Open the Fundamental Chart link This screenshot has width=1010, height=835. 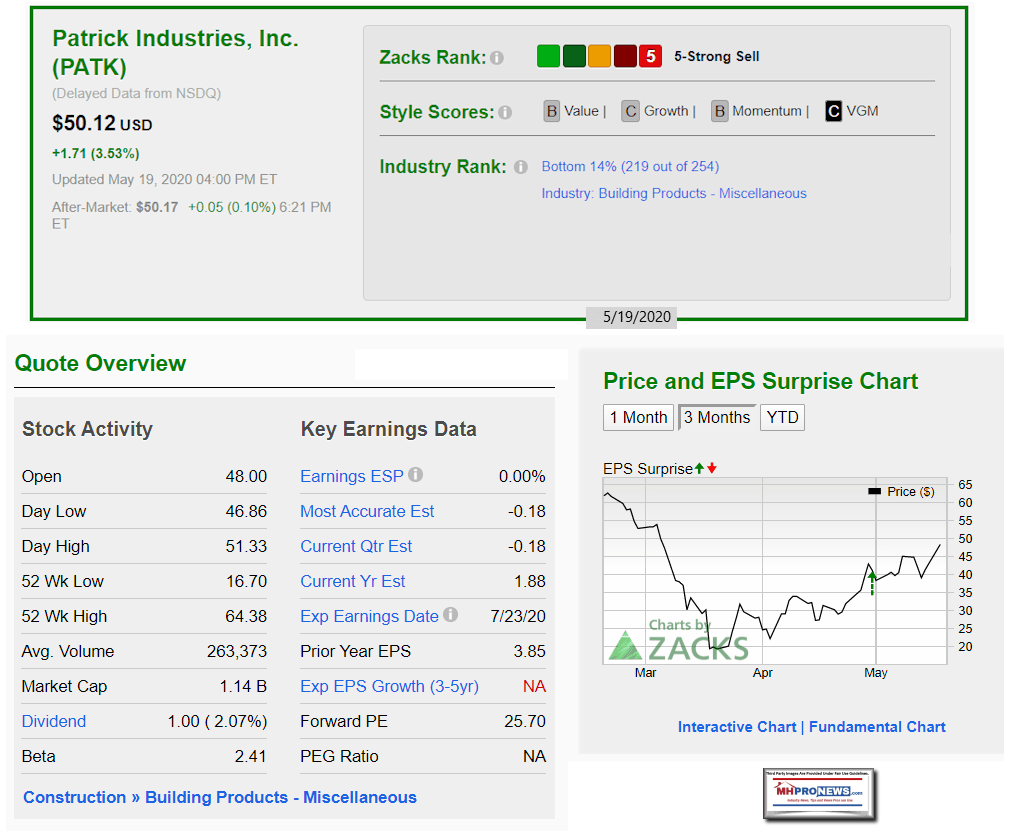[x=877, y=727]
